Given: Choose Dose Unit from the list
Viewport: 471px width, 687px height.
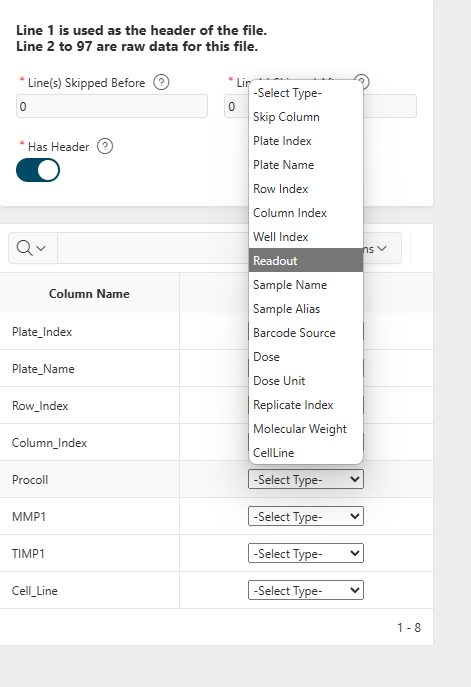Looking at the screenshot, I should [306, 381].
